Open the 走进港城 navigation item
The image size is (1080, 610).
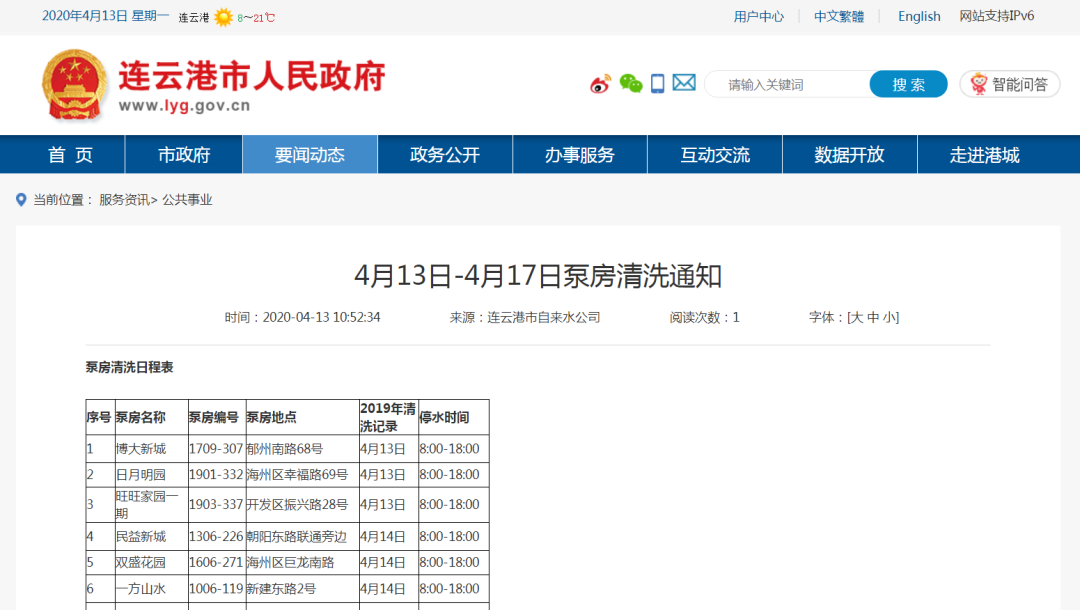984,155
